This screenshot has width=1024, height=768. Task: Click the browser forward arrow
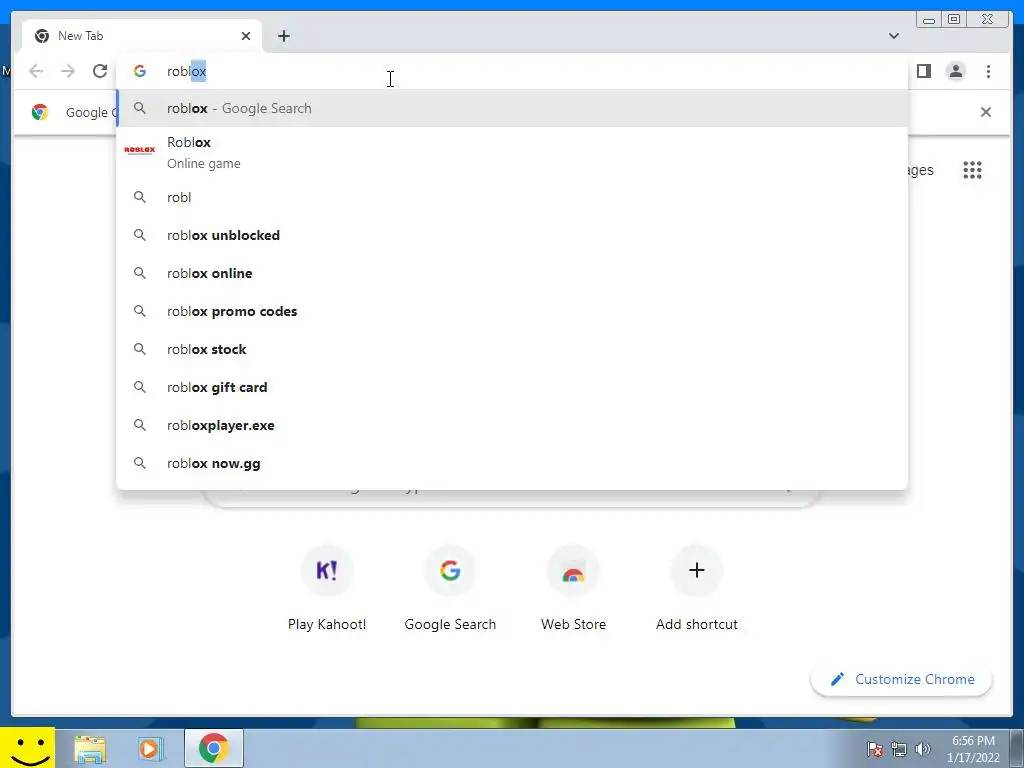click(x=68, y=71)
